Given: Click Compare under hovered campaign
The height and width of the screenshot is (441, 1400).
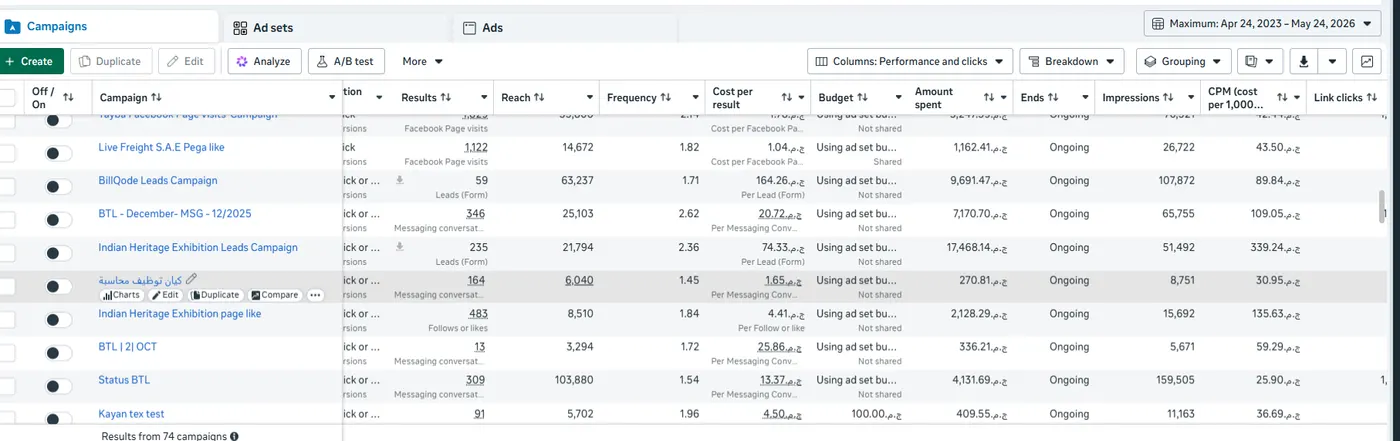Looking at the screenshot, I should [x=275, y=295].
